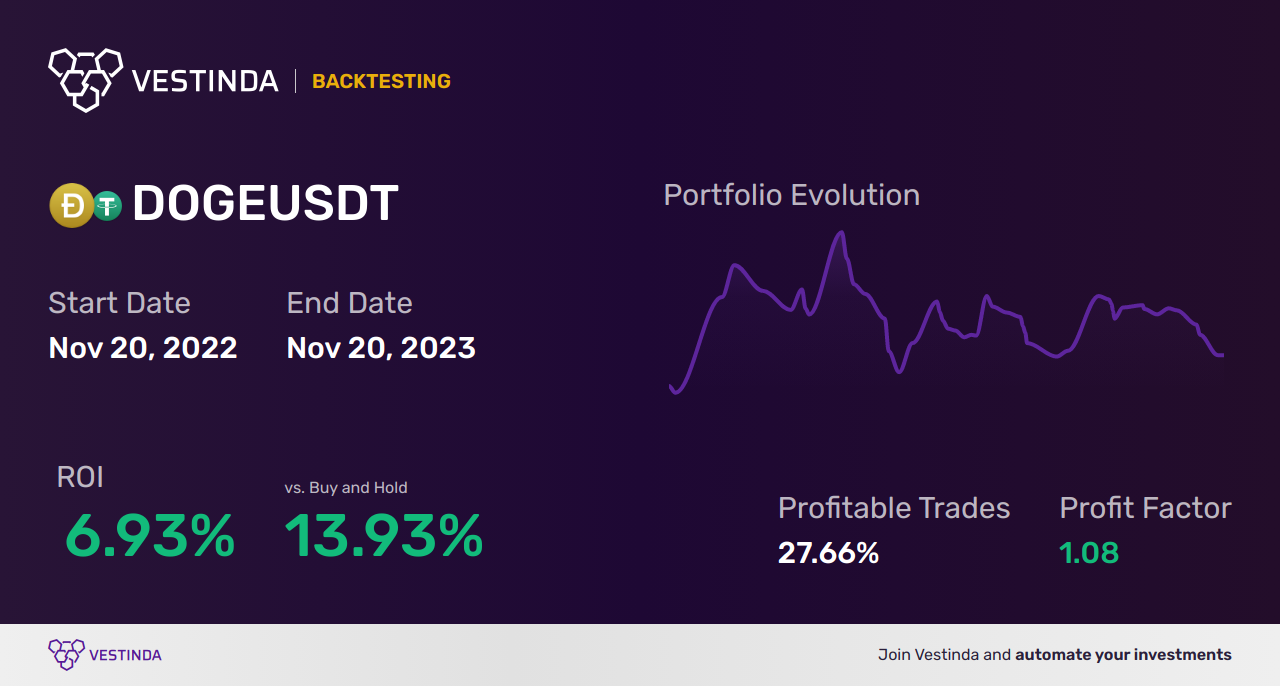Toggle the vs. Buy and Hold comparison
1280x686 pixels.
pos(346,488)
